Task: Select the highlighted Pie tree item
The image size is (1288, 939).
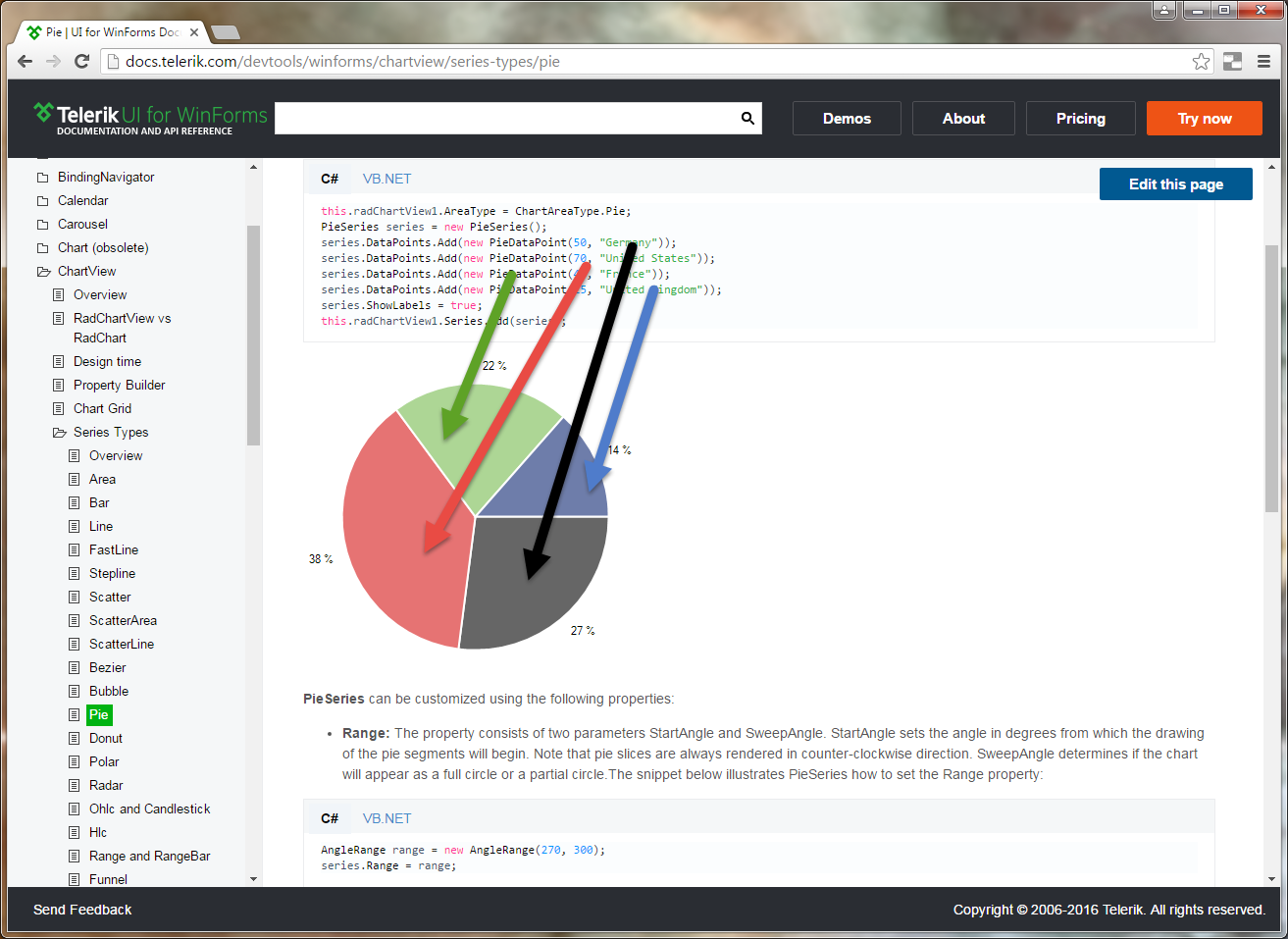Action: point(99,715)
